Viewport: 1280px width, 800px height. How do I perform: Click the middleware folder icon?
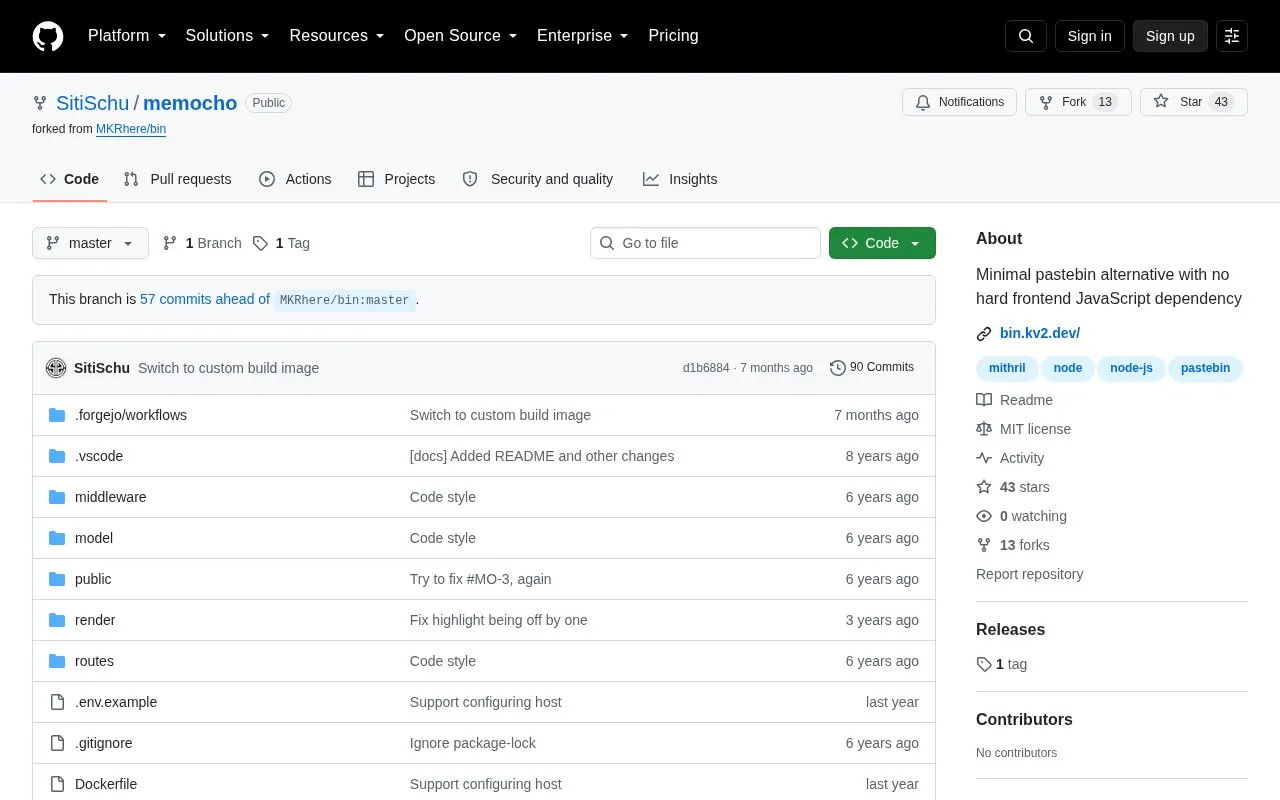tap(57, 497)
